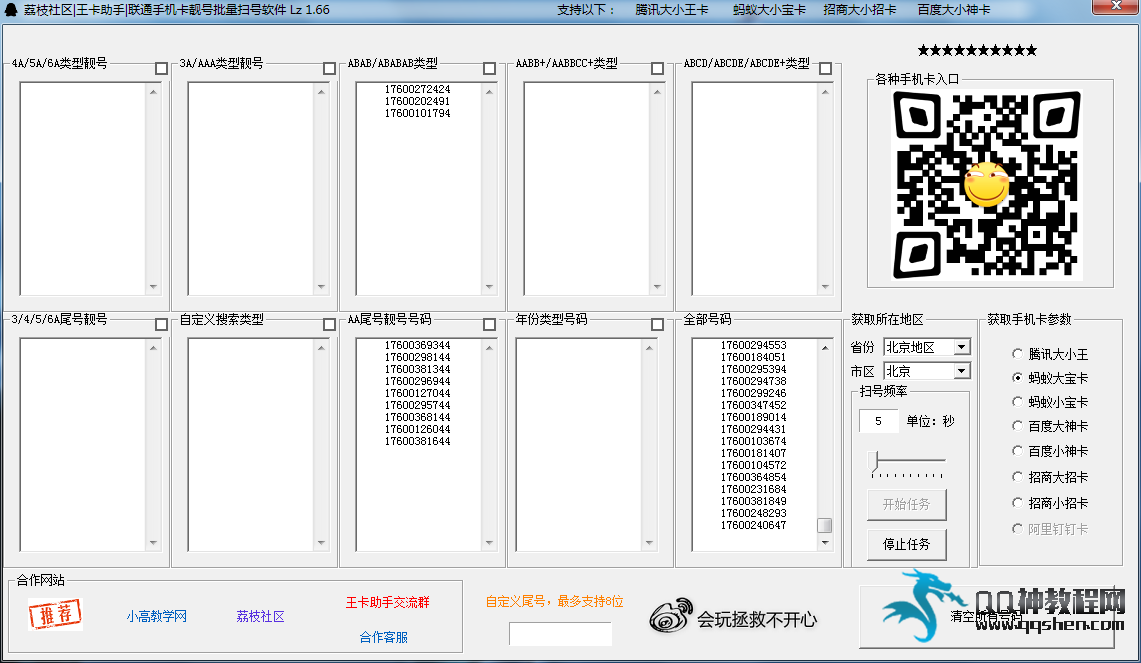The height and width of the screenshot is (663, 1141).
Task: Click the red 推荐 stamp icon
Action: pos(55,614)
